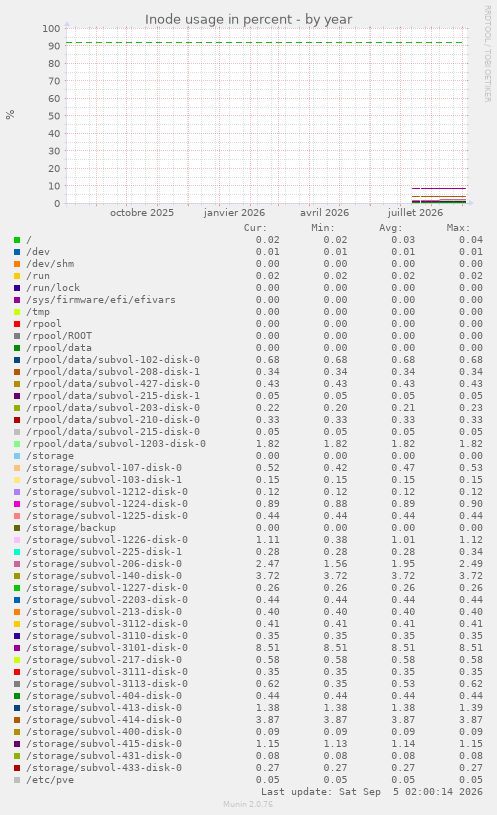Click the green color swatch for /

17,240
